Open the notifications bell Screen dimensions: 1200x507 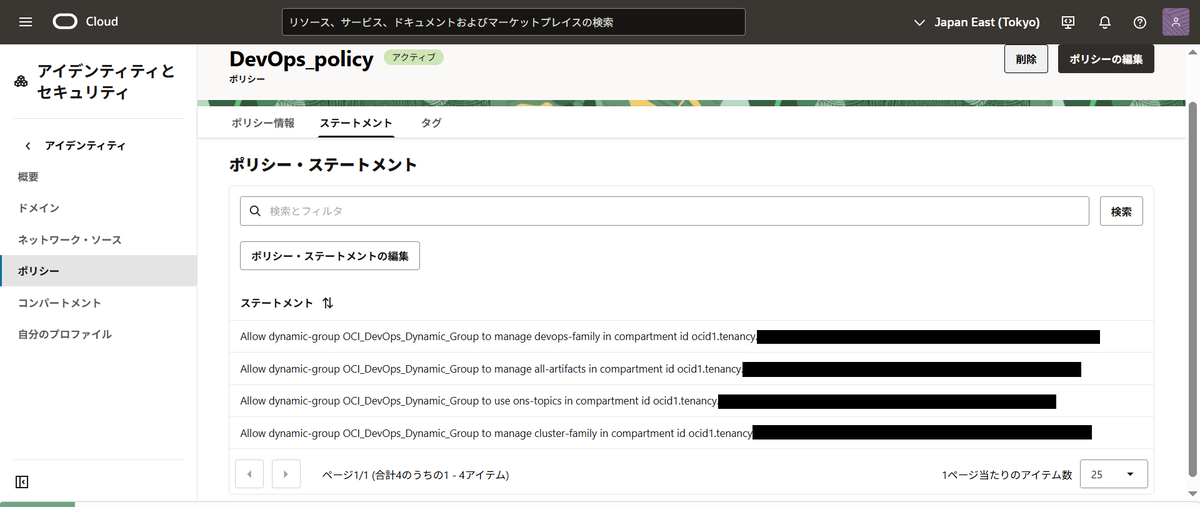pyautogui.click(x=1104, y=22)
